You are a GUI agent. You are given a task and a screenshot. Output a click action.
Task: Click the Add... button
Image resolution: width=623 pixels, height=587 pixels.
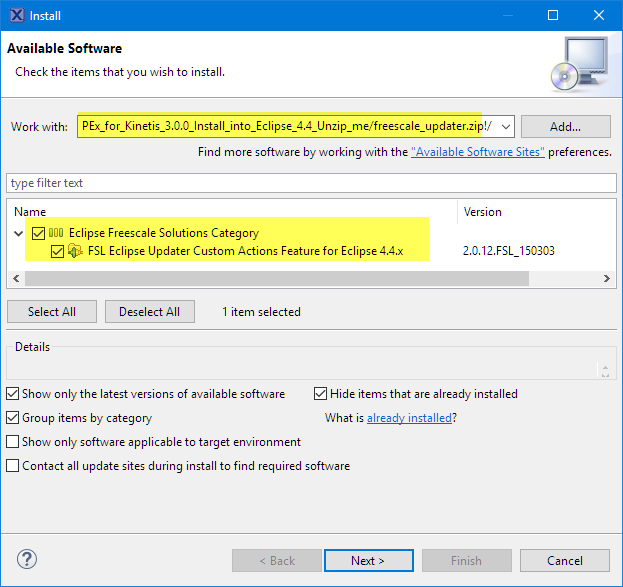point(565,127)
